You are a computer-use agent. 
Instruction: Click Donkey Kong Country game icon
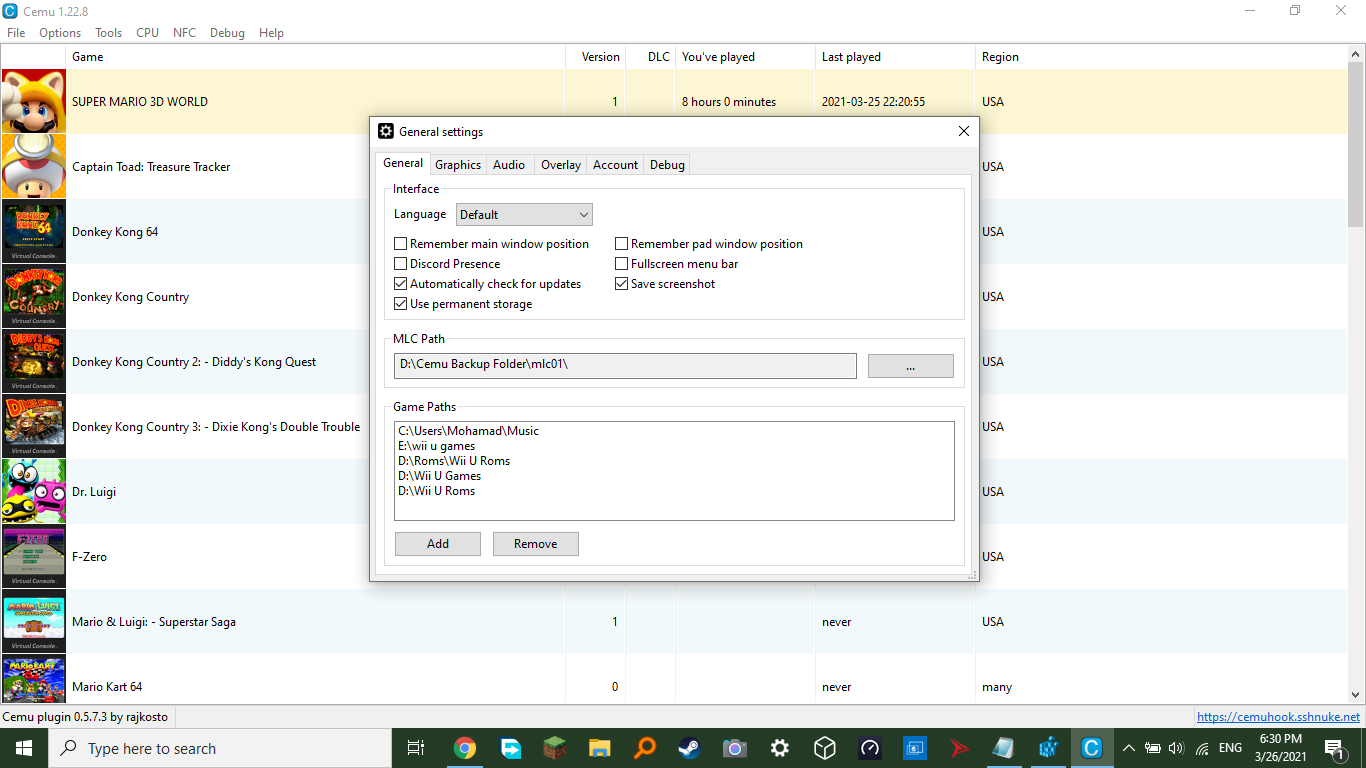(34, 296)
